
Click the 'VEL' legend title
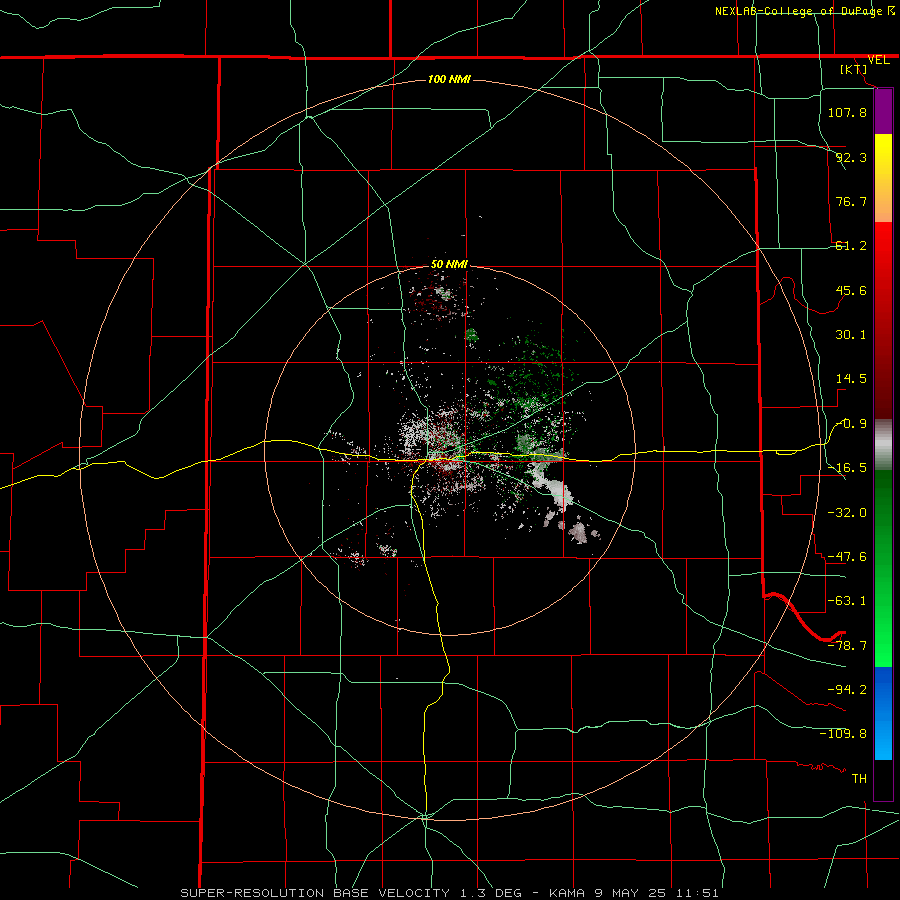tap(878, 60)
